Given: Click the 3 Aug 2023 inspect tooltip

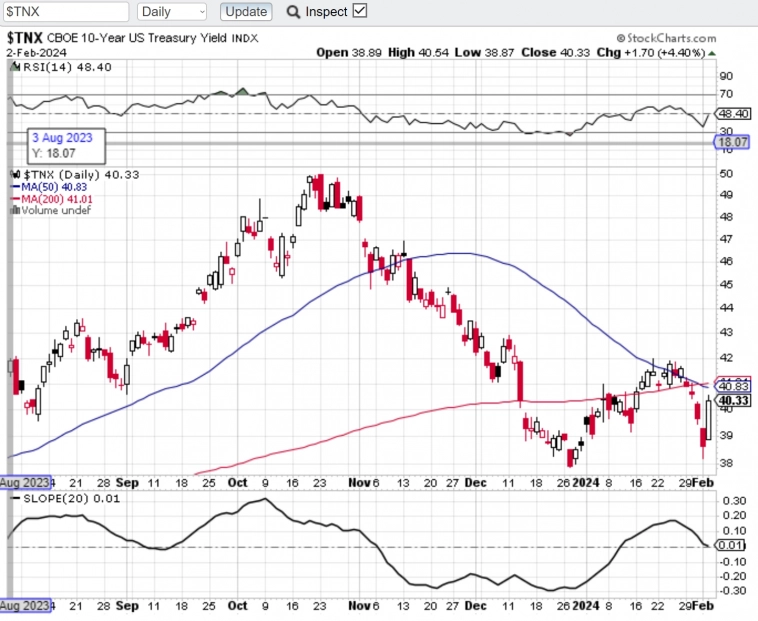Looking at the screenshot, I should coord(65,145).
